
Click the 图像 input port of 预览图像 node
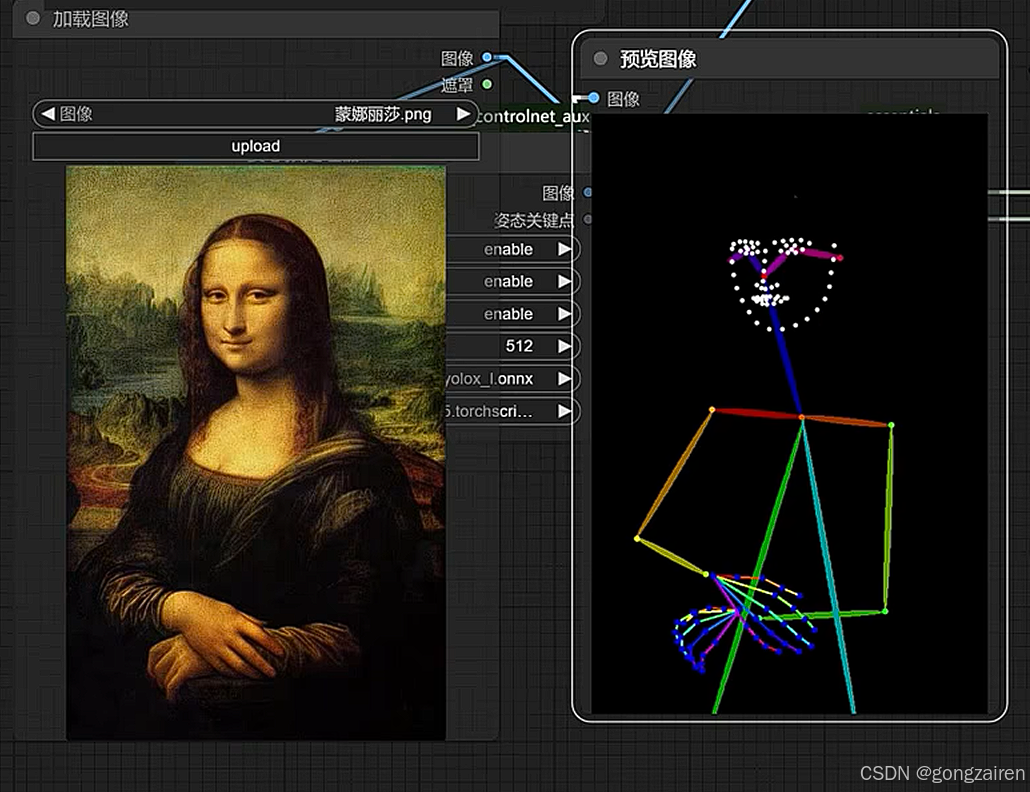pyautogui.click(x=594, y=98)
